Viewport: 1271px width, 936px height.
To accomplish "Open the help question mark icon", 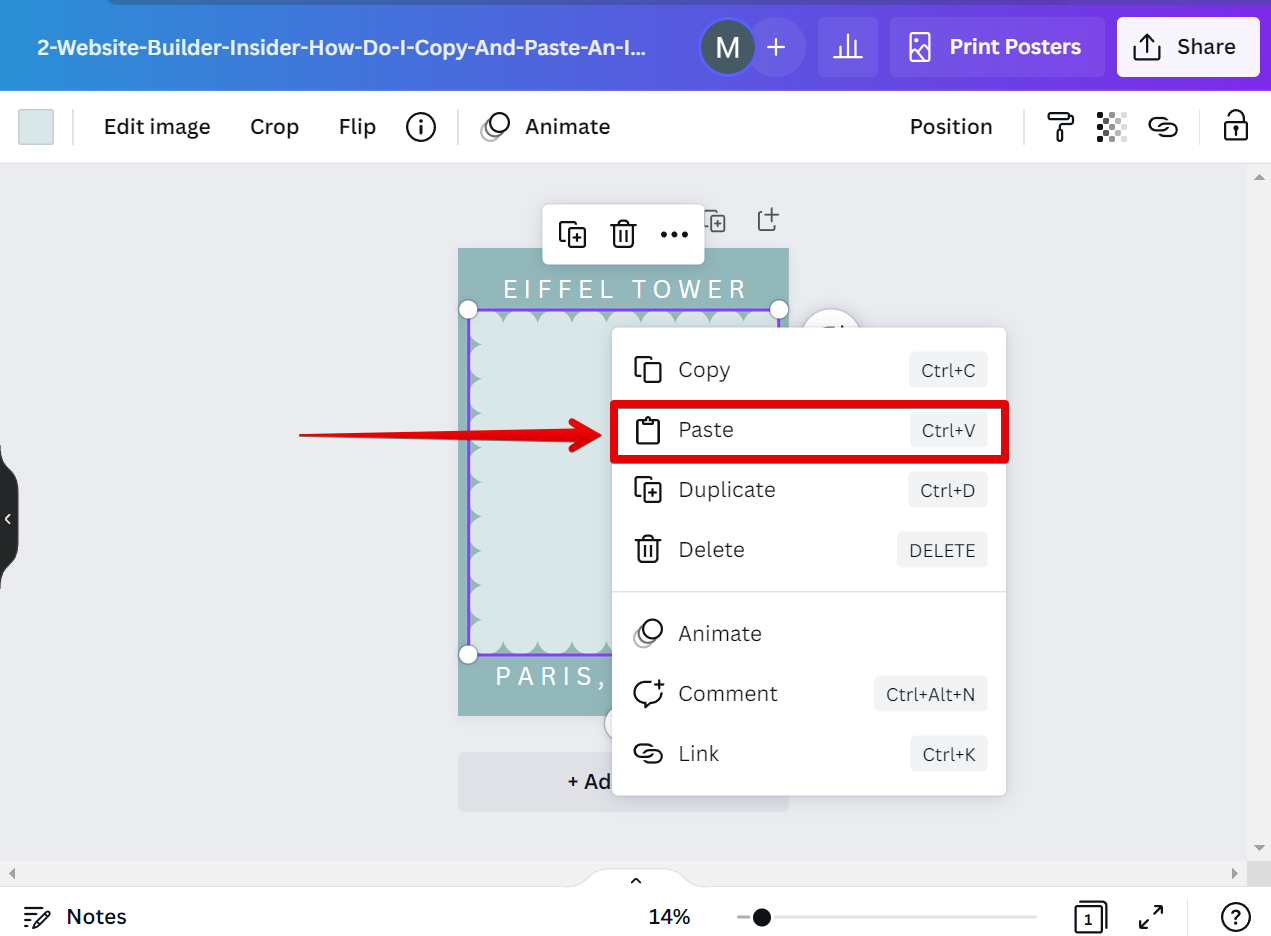I will coord(1236,916).
